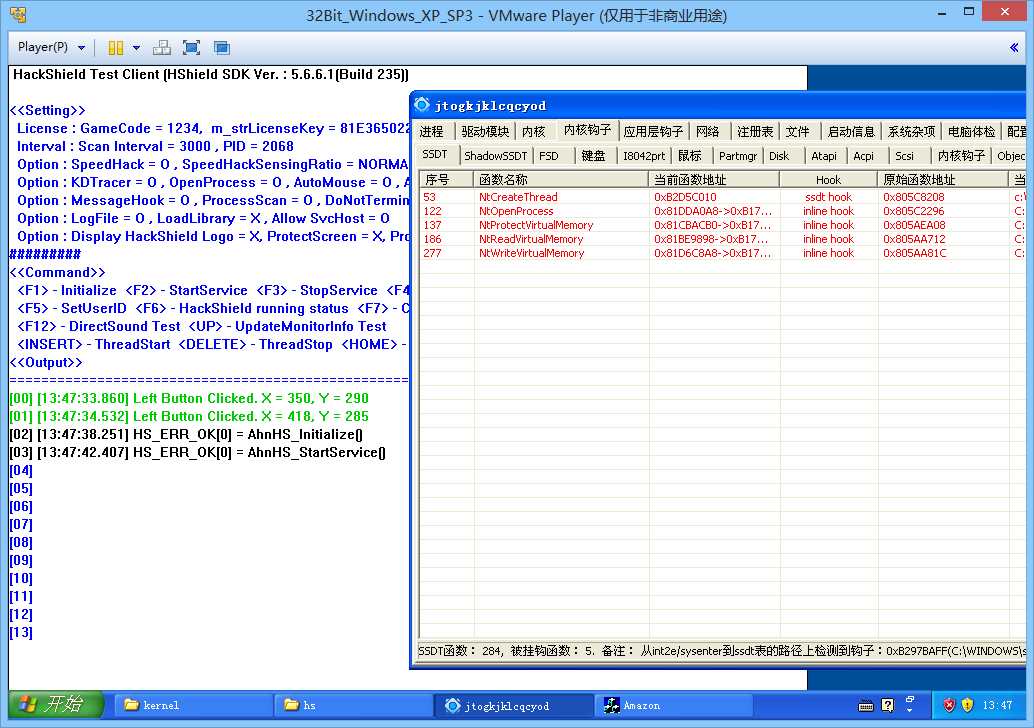Switch to the Partmgr sub-tab
This screenshot has height=728, width=1034.
coord(738,156)
